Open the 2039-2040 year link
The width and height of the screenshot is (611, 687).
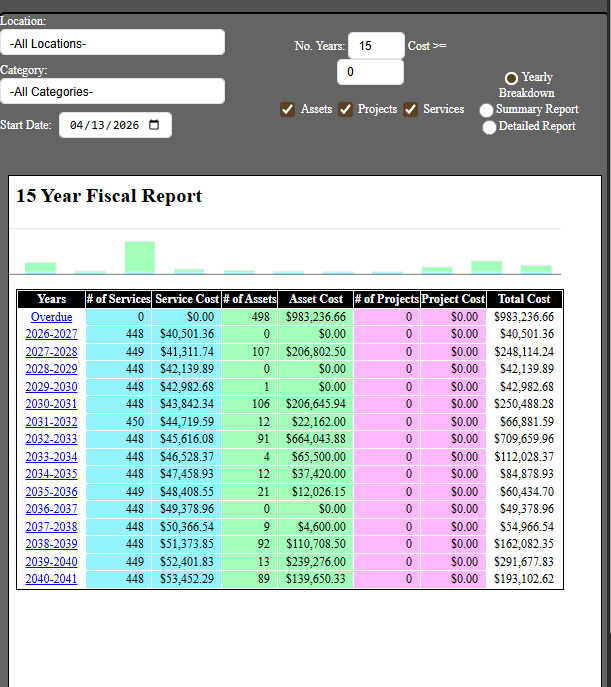click(51, 562)
